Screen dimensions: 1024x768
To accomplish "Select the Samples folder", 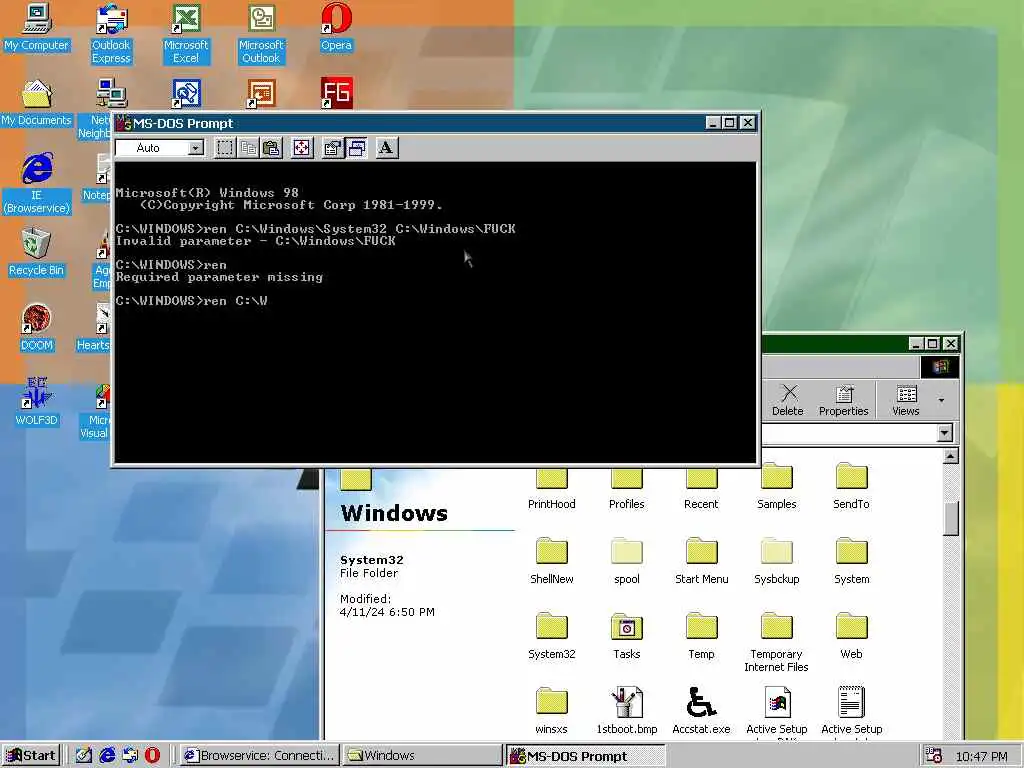I will point(776,488).
